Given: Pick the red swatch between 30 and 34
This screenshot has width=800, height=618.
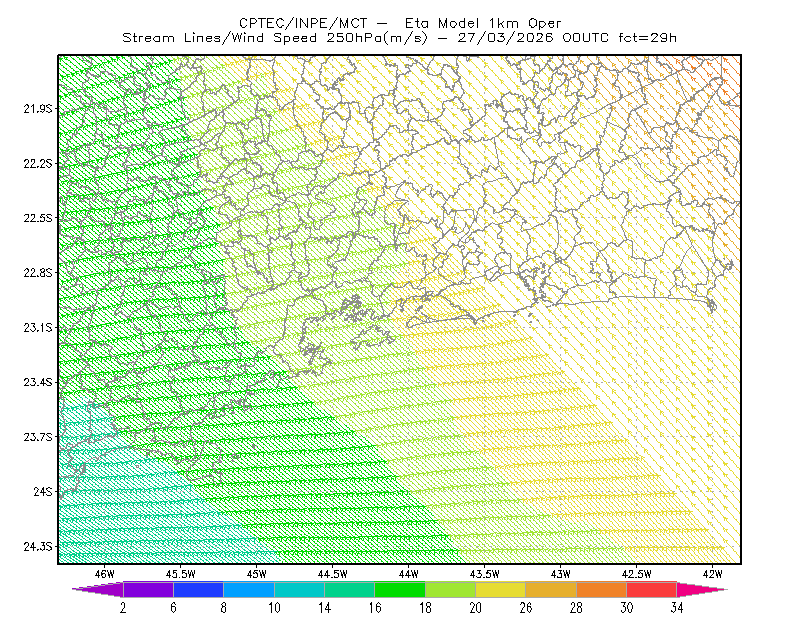Looking at the screenshot, I should 652,589.
